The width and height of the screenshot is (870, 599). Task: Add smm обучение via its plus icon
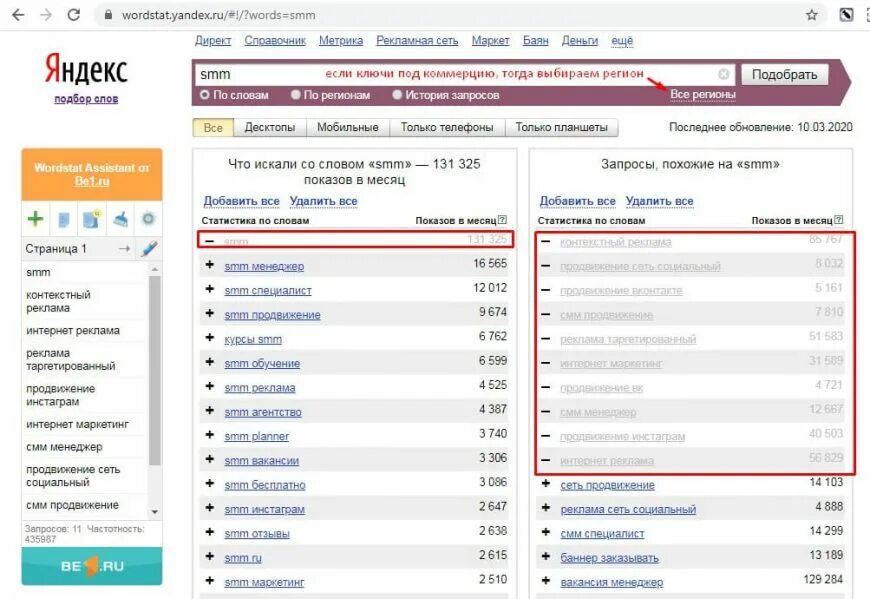(x=210, y=362)
